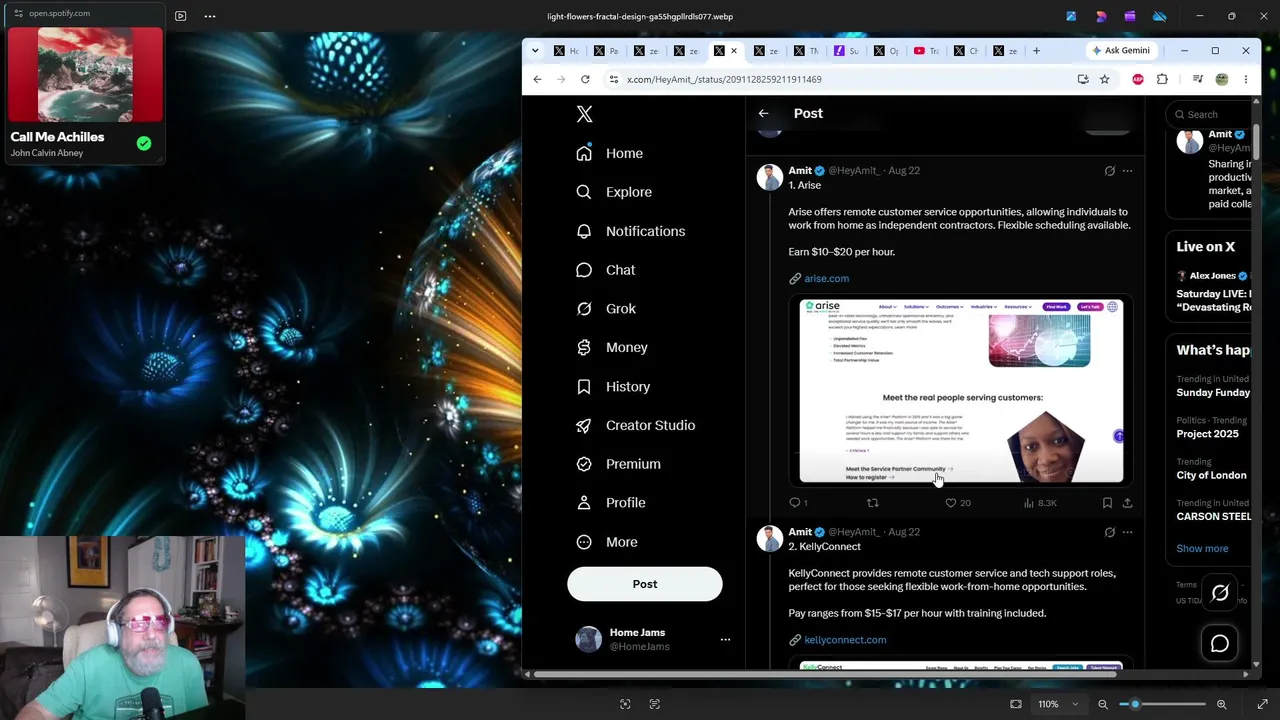Open Chat in X sidebar

coord(606,270)
